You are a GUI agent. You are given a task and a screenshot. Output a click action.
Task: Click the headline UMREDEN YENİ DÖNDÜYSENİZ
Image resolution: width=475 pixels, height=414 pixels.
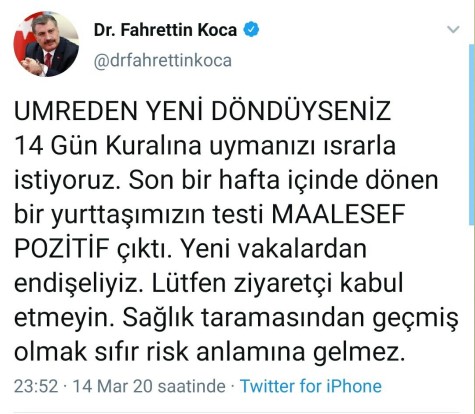[x=202, y=111]
